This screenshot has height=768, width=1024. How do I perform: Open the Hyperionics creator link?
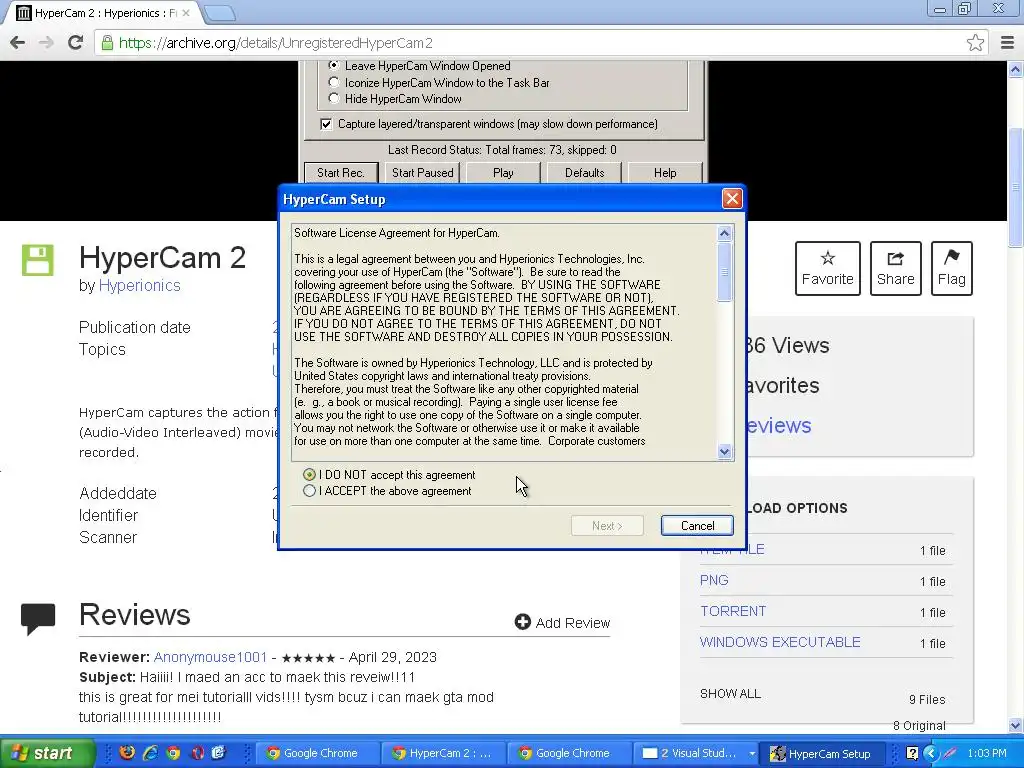pyautogui.click(x=139, y=285)
